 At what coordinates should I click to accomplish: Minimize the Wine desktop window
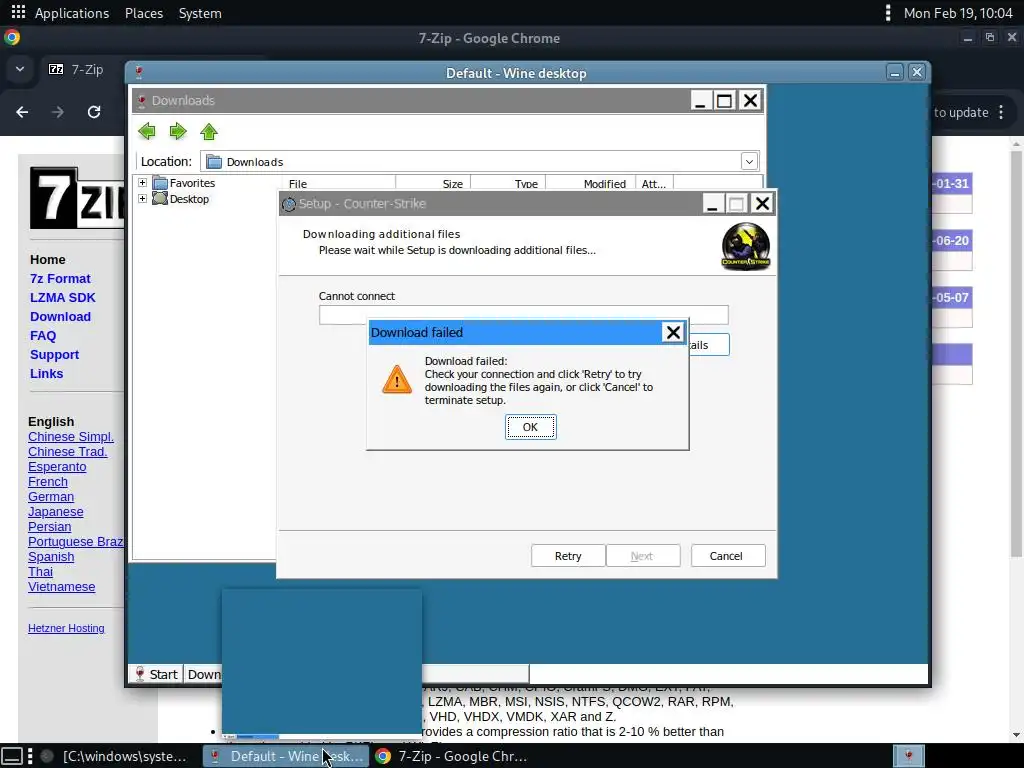[x=895, y=72]
